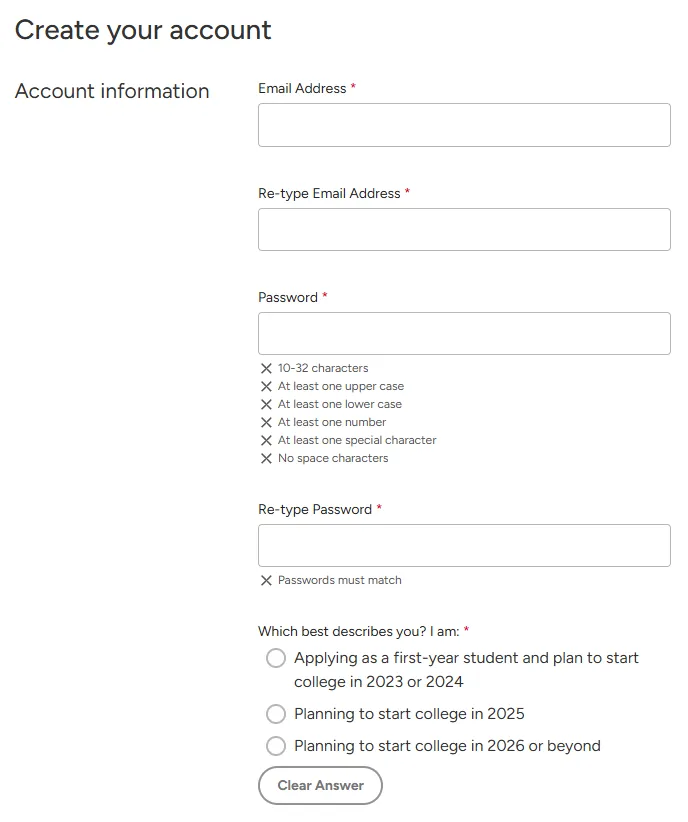The height and width of the screenshot is (822, 688).
Task: Click the X icon beside 10-32 characters
Action: (x=266, y=368)
